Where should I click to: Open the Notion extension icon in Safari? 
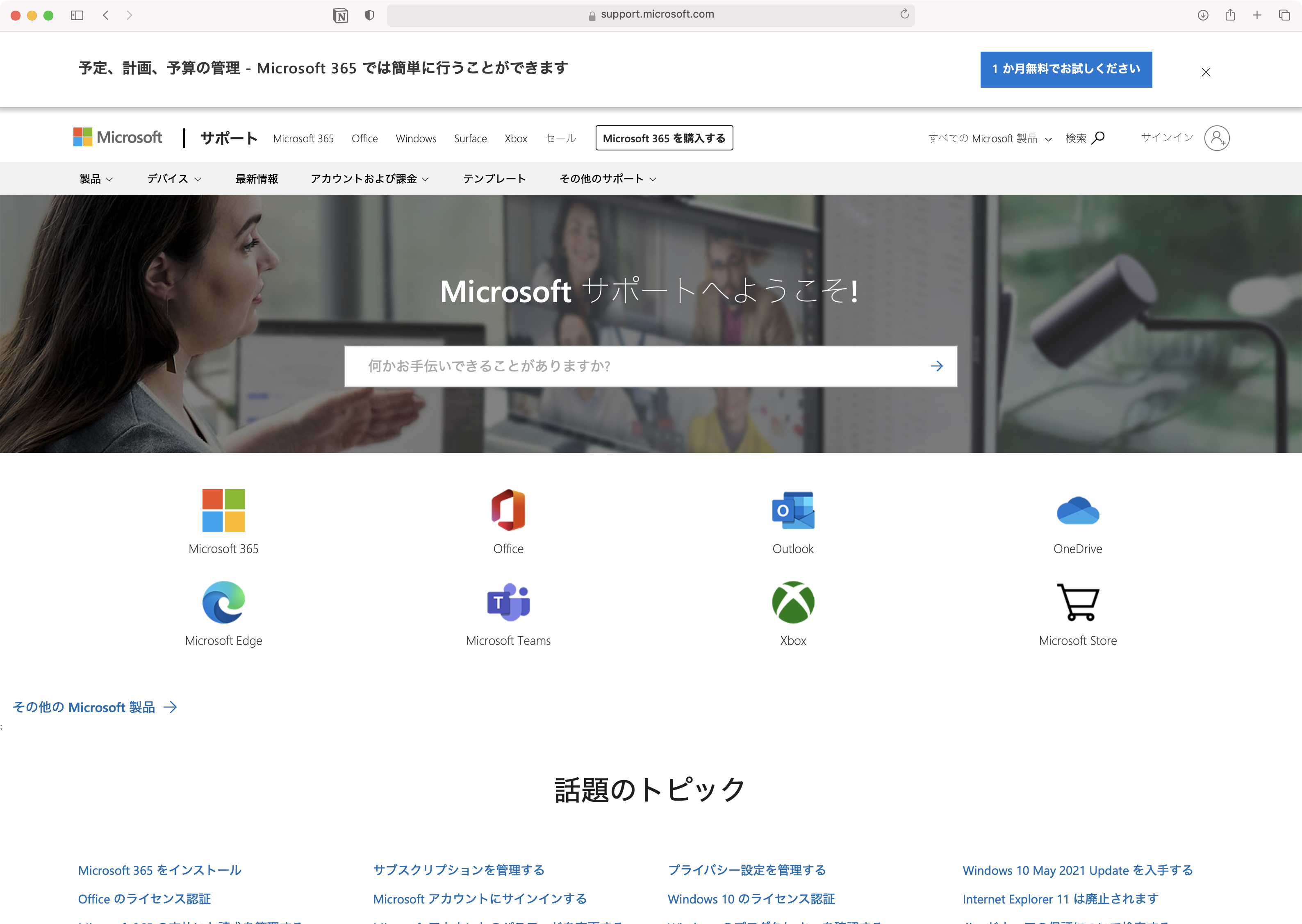coord(340,15)
